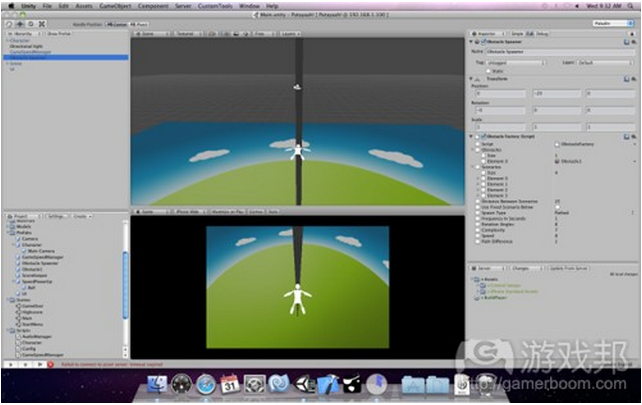Click the Show Prefab button
The height and width of the screenshot is (405, 642).
59,34
